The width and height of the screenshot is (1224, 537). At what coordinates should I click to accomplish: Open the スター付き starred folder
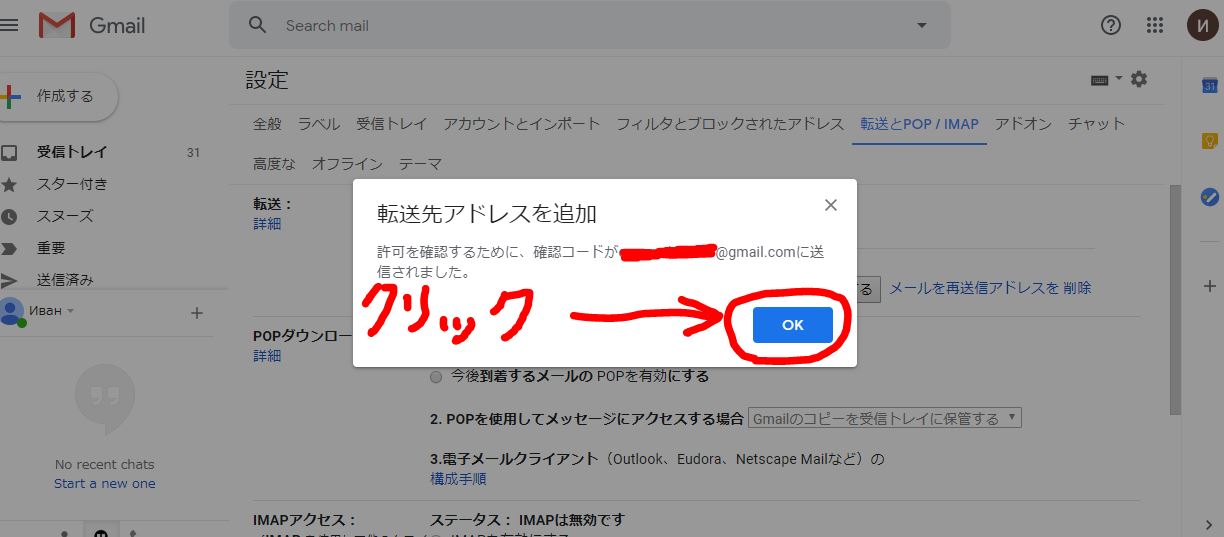pos(72,184)
